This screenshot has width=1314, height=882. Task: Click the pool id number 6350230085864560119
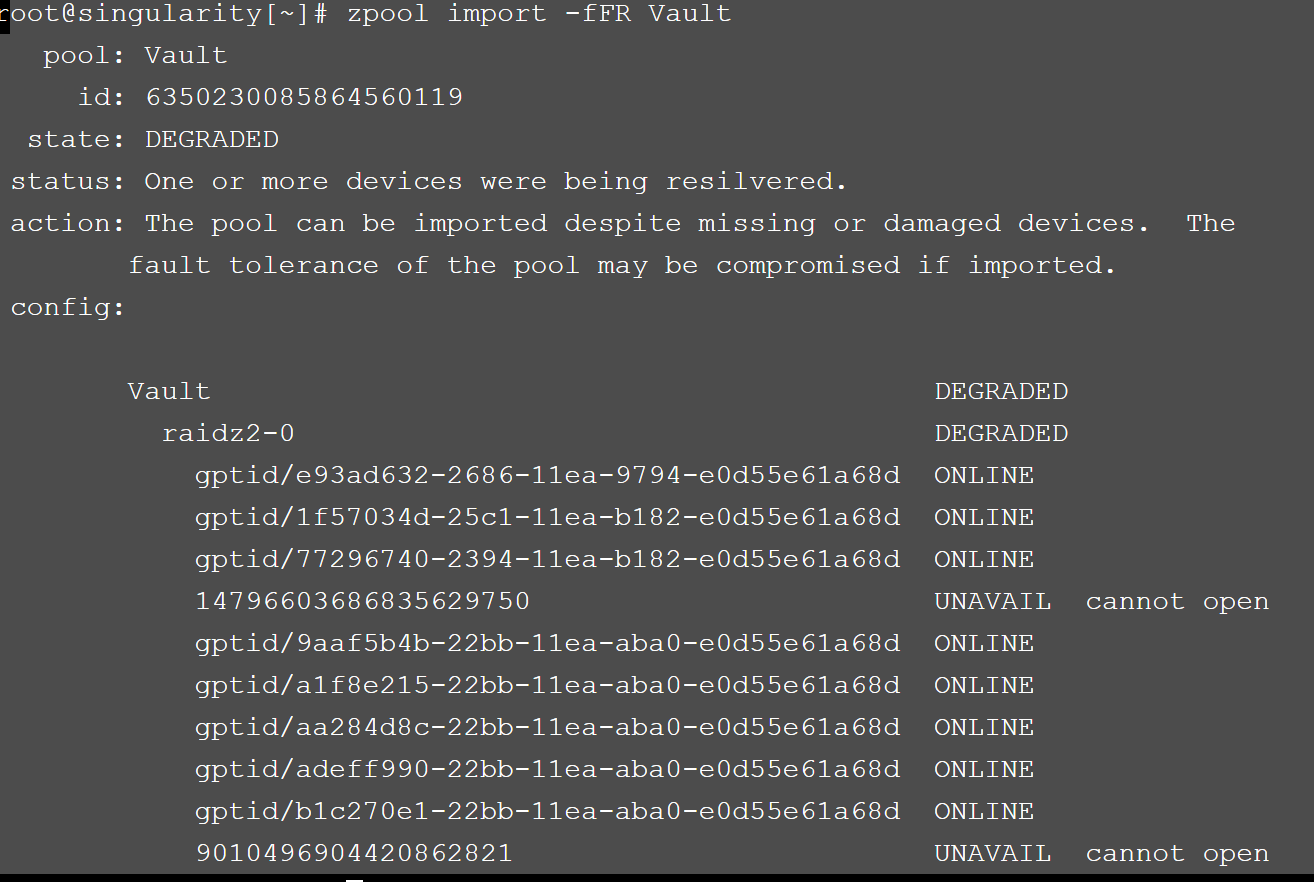point(304,97)
